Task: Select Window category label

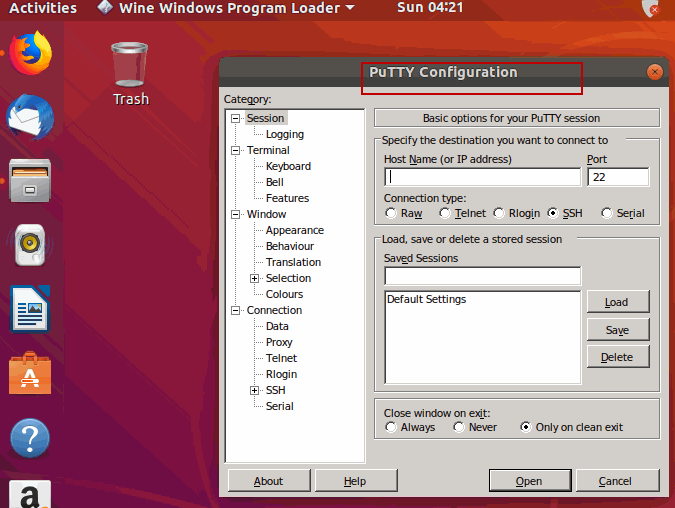Action: pos(266,214)
